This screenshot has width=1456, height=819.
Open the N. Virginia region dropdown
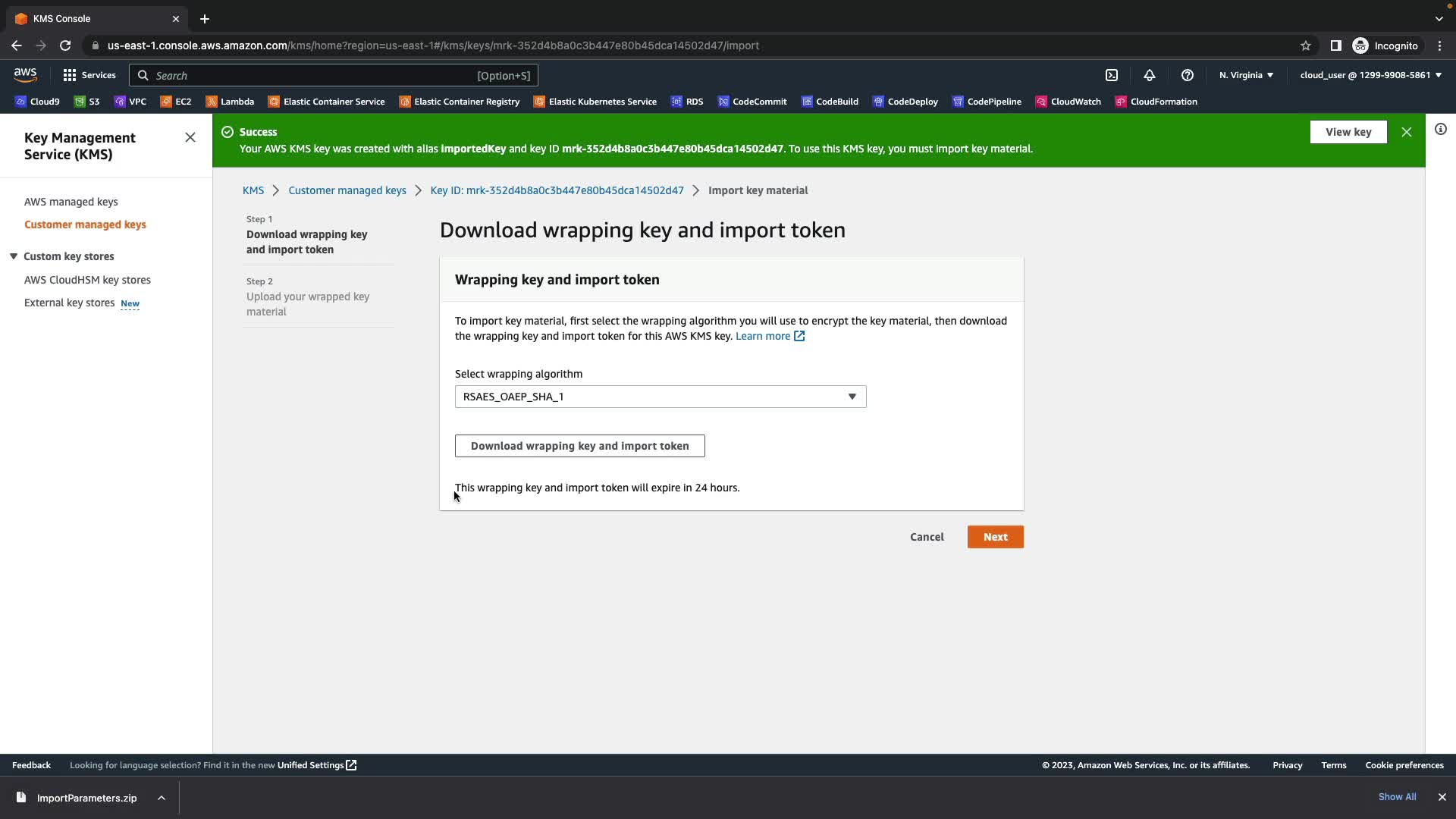click(1246, 75)
